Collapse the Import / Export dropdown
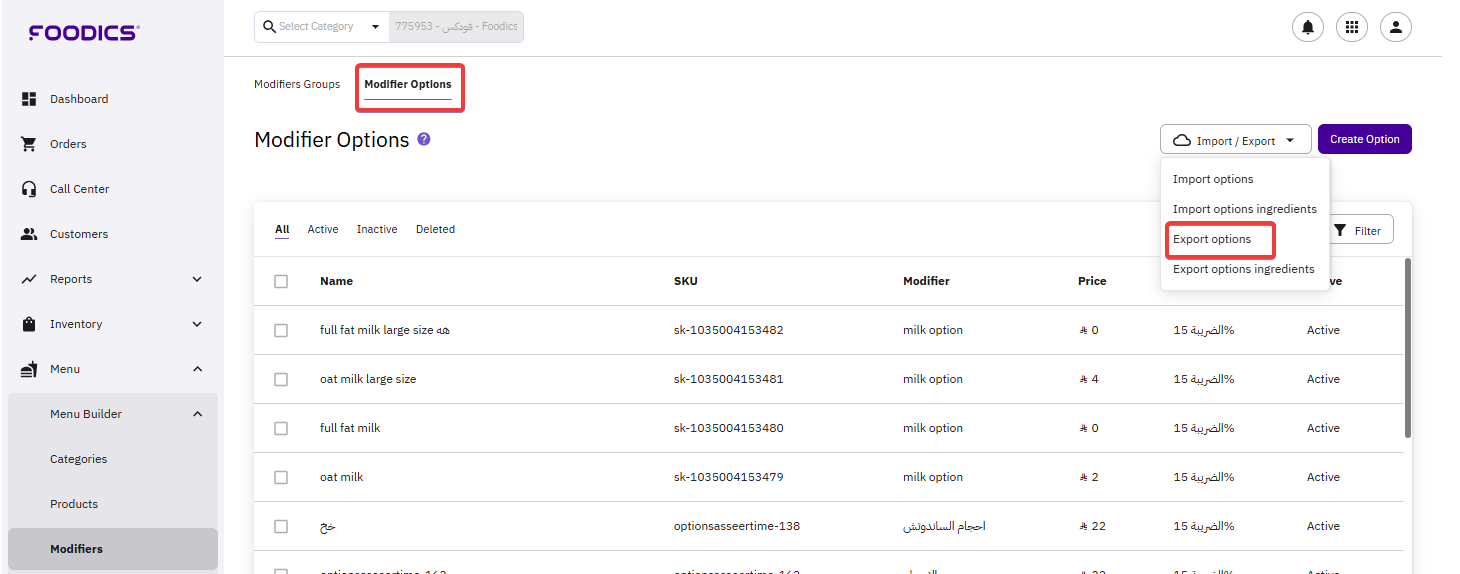Viewport: 1460px width, 574px height. pyautogui.click(x=1235, y=140)
